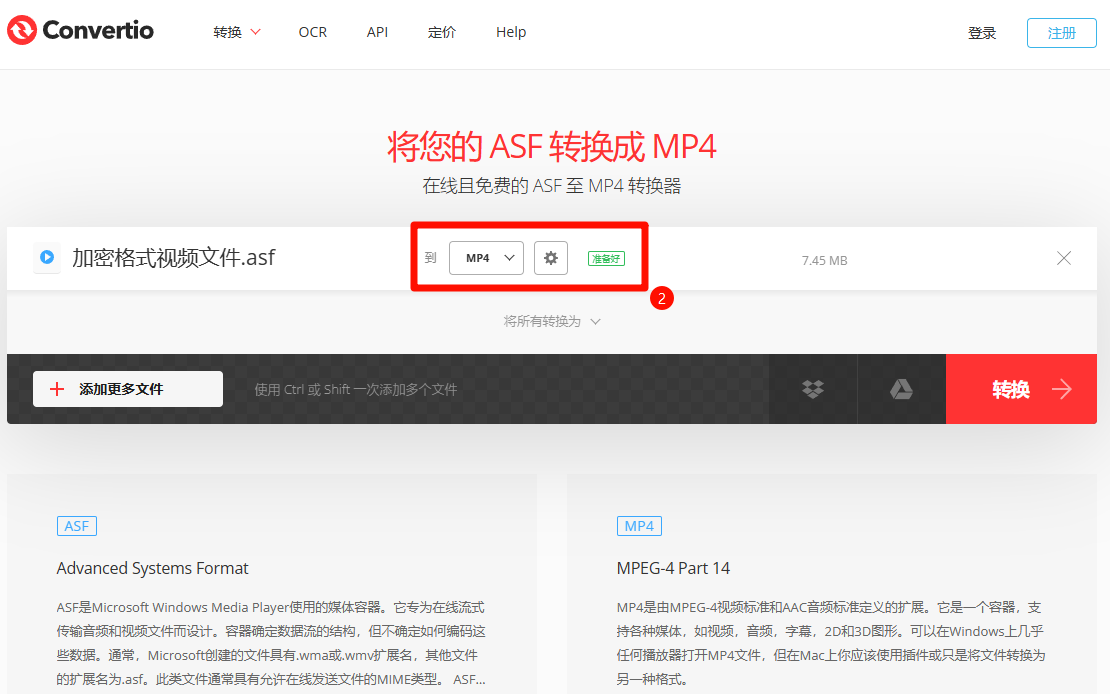
Task: Click the green 准备好 status badge
Action: point(606,258)
